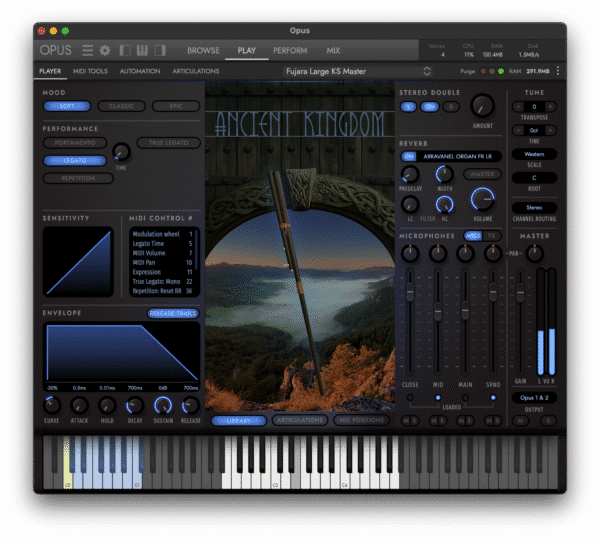600x538 pixels.
Task: Open the Opus 1 & 2 output dropdown
Action: click(x=534, y=398)
